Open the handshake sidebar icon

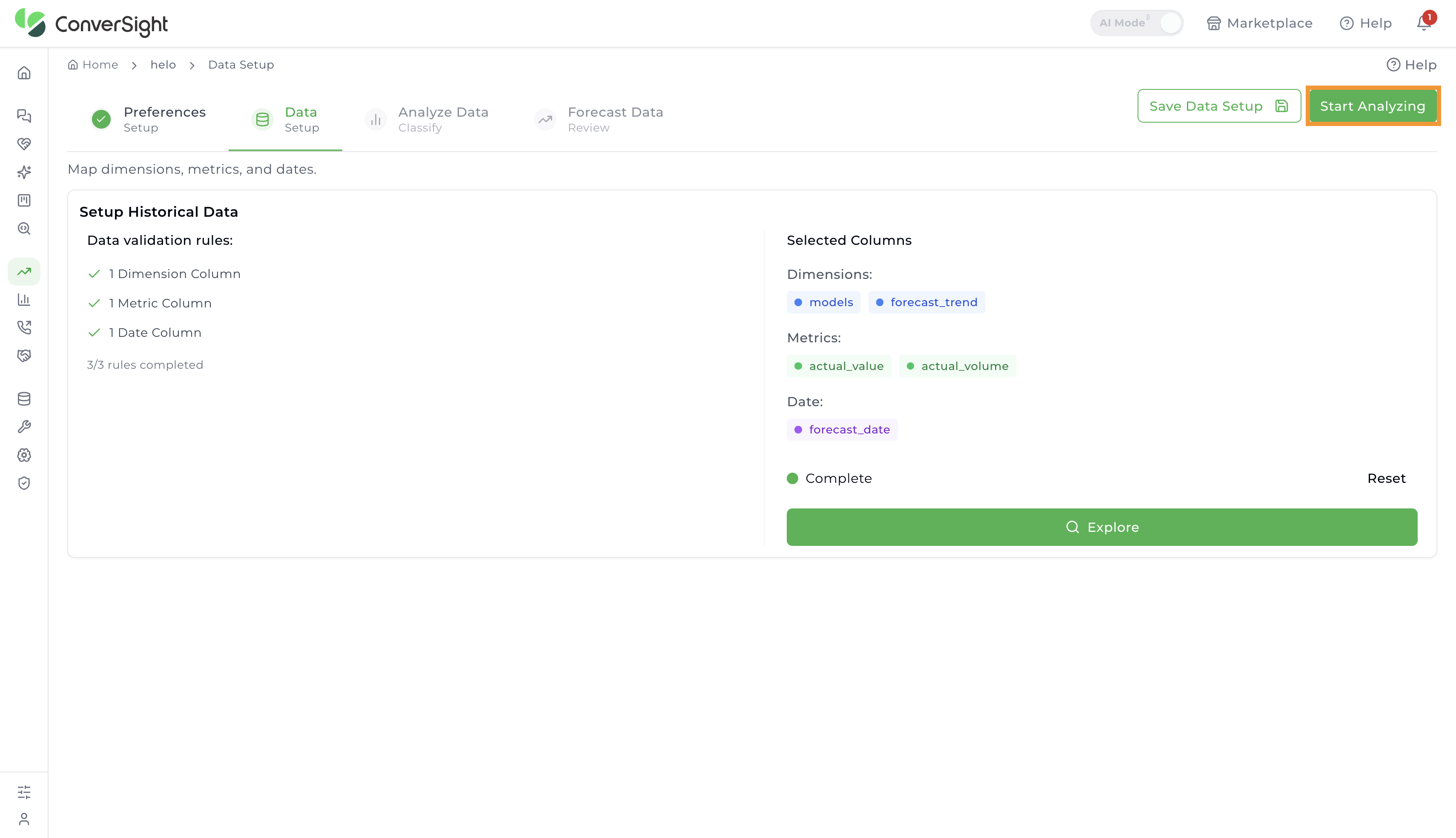click(23, 356)
